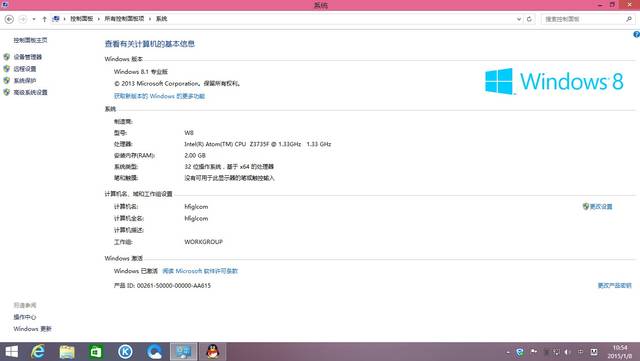Click 更改产品密钥 (Change product key) link
Viewport: 640px width, 361px height.
click(615, 285)
